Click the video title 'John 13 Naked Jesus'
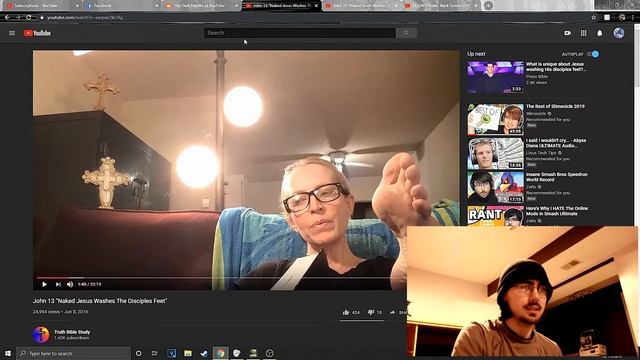 point(100,301)
